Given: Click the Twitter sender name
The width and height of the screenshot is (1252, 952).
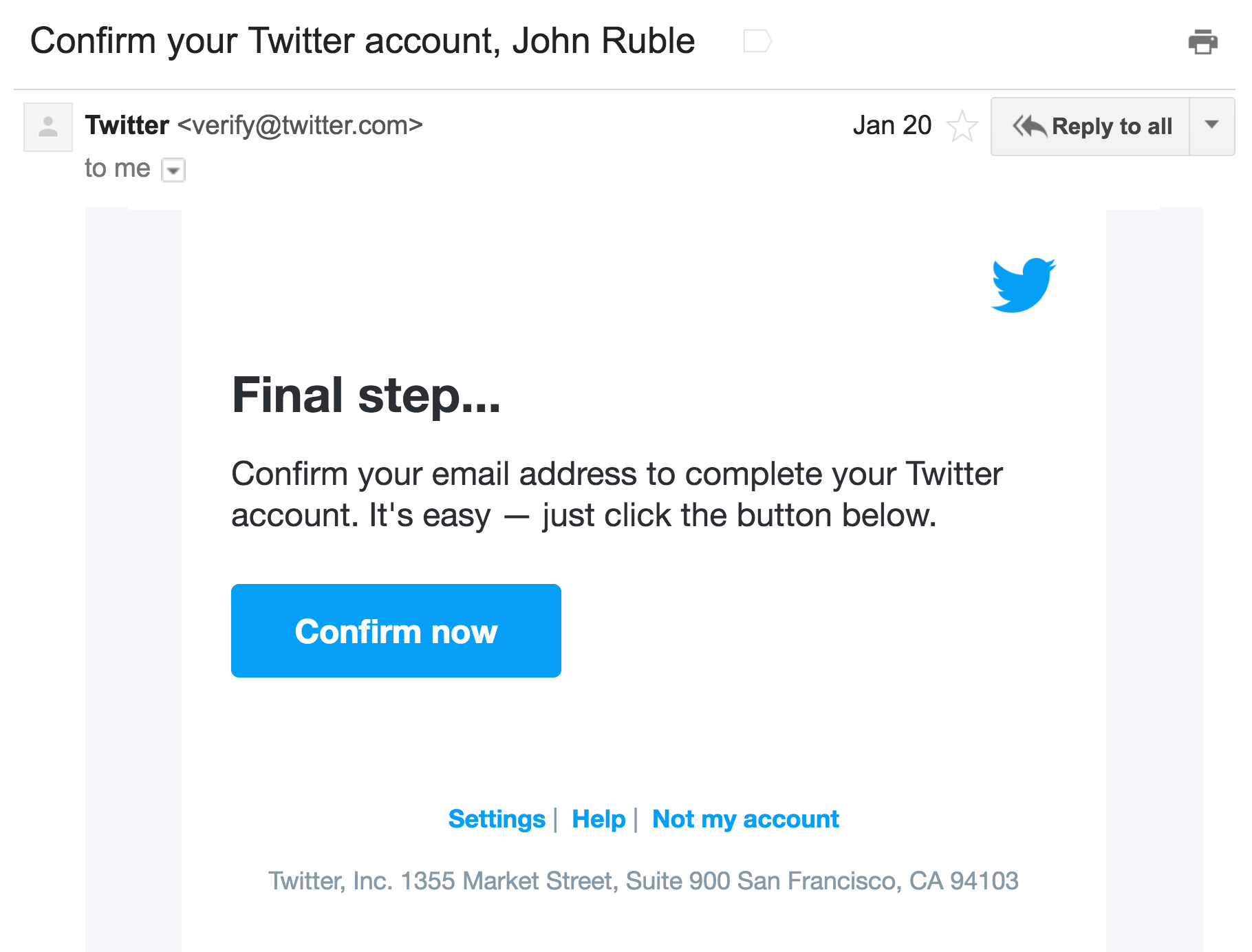Looking at the screenshot, I should point(127,125).
